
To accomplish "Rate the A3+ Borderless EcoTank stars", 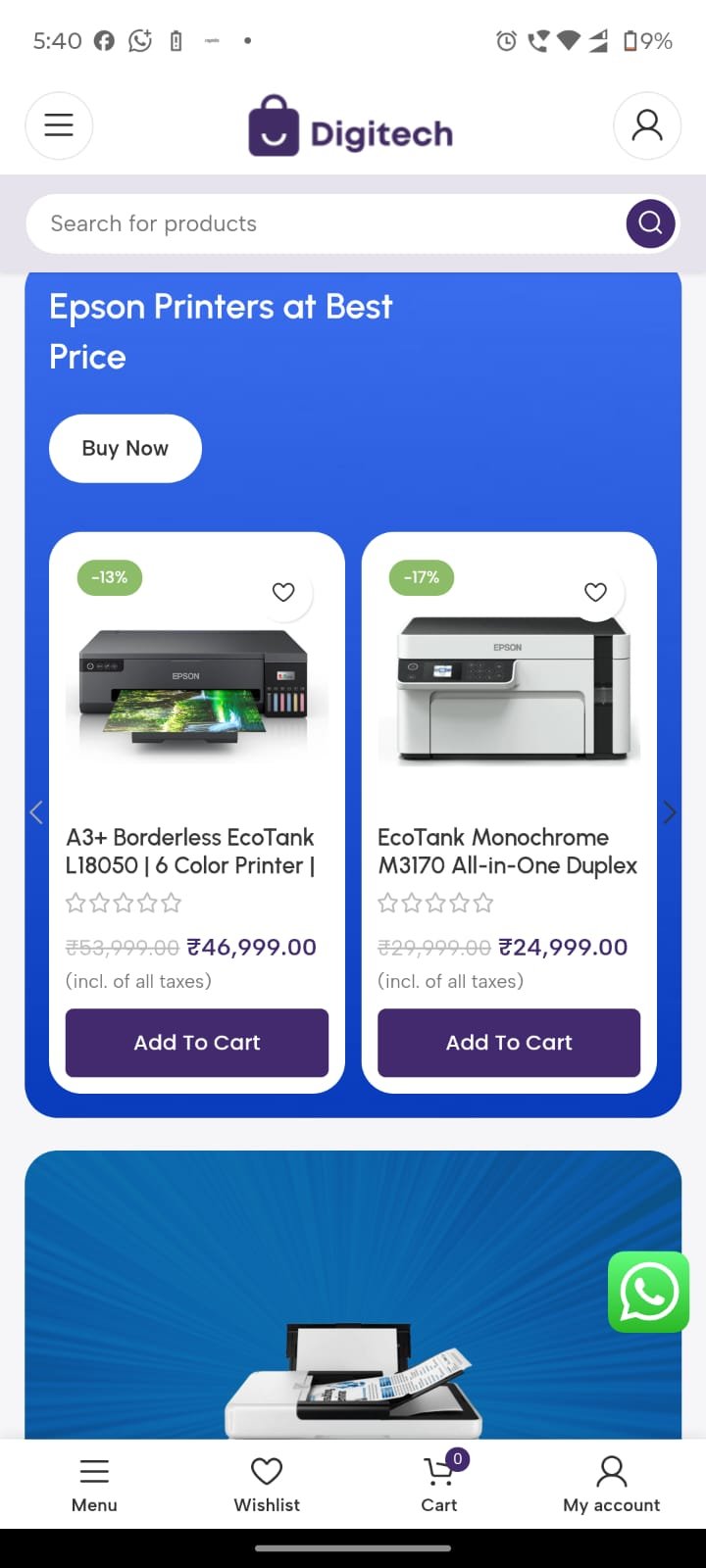I will coord(124,903).
